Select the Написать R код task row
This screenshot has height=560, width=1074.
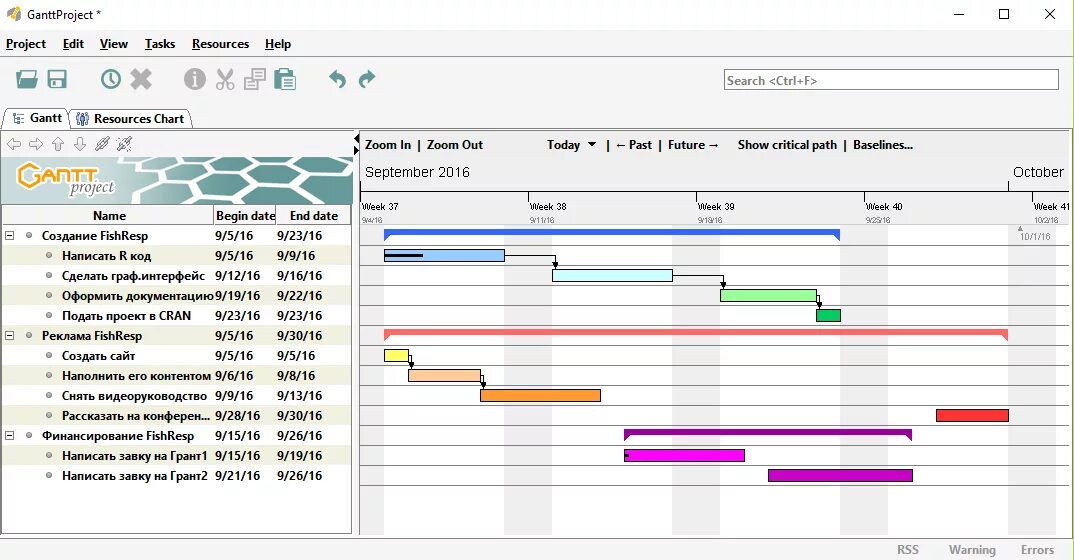(x=176, y=255)
